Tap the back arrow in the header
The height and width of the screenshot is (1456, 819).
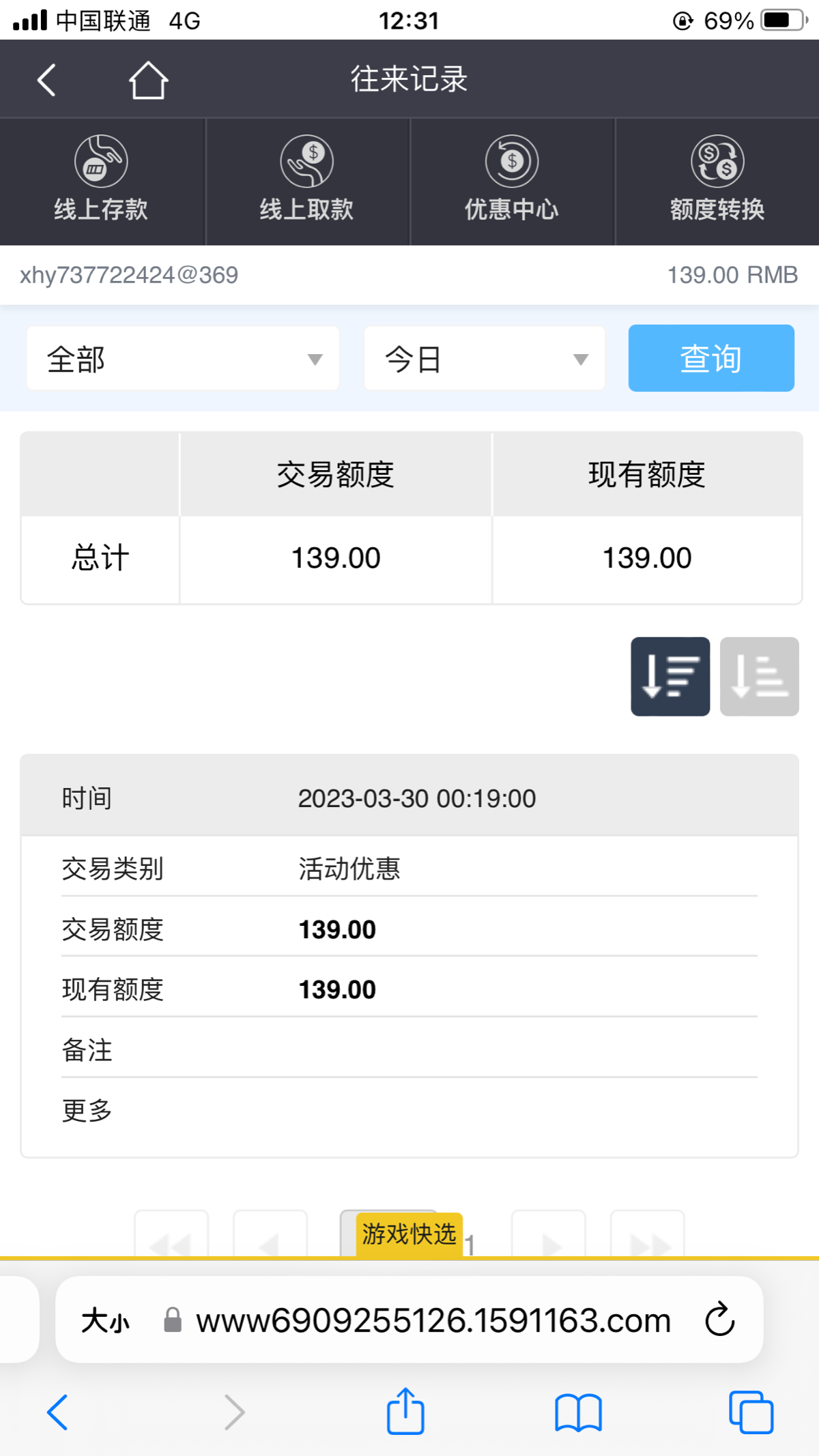(45, 78)
